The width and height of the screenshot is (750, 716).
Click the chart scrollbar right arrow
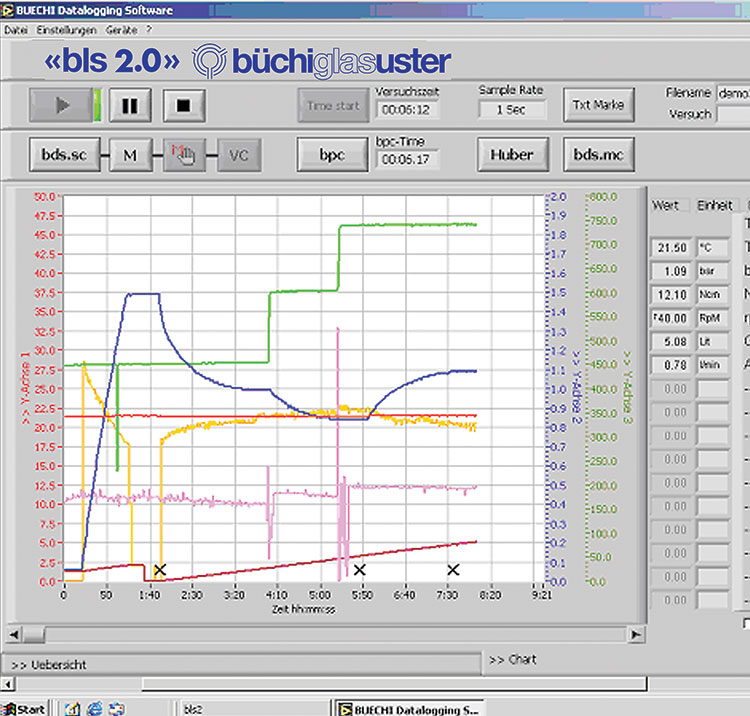click(636, 635)
